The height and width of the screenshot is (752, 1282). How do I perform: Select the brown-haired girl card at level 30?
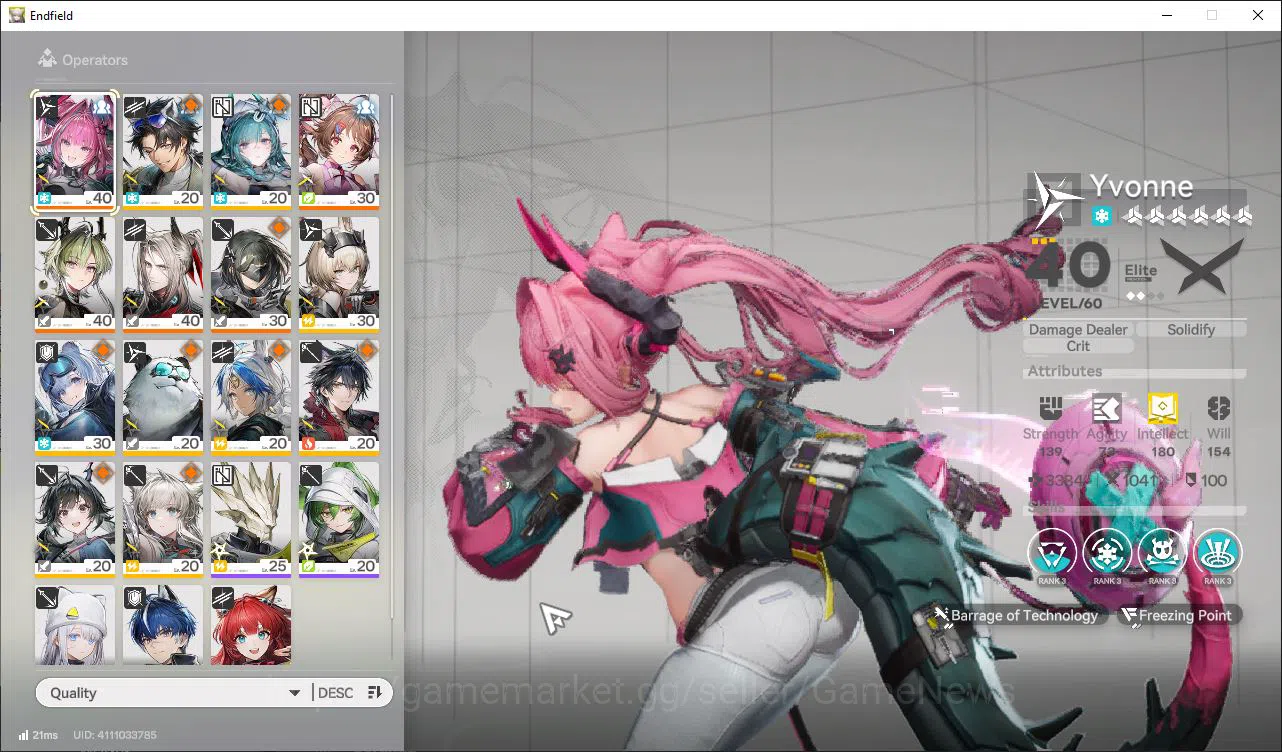(x=339, y=151)
